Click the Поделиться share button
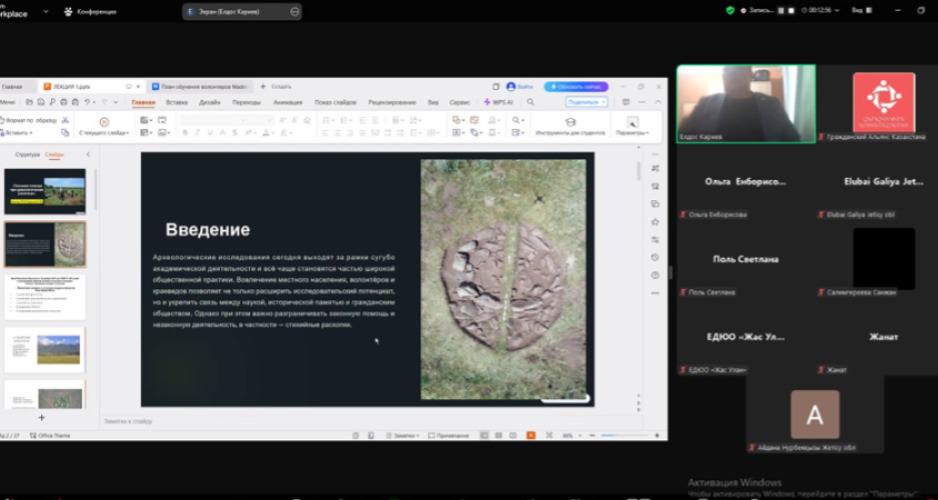This screenshot has width=938, height=500. point(586,102)
